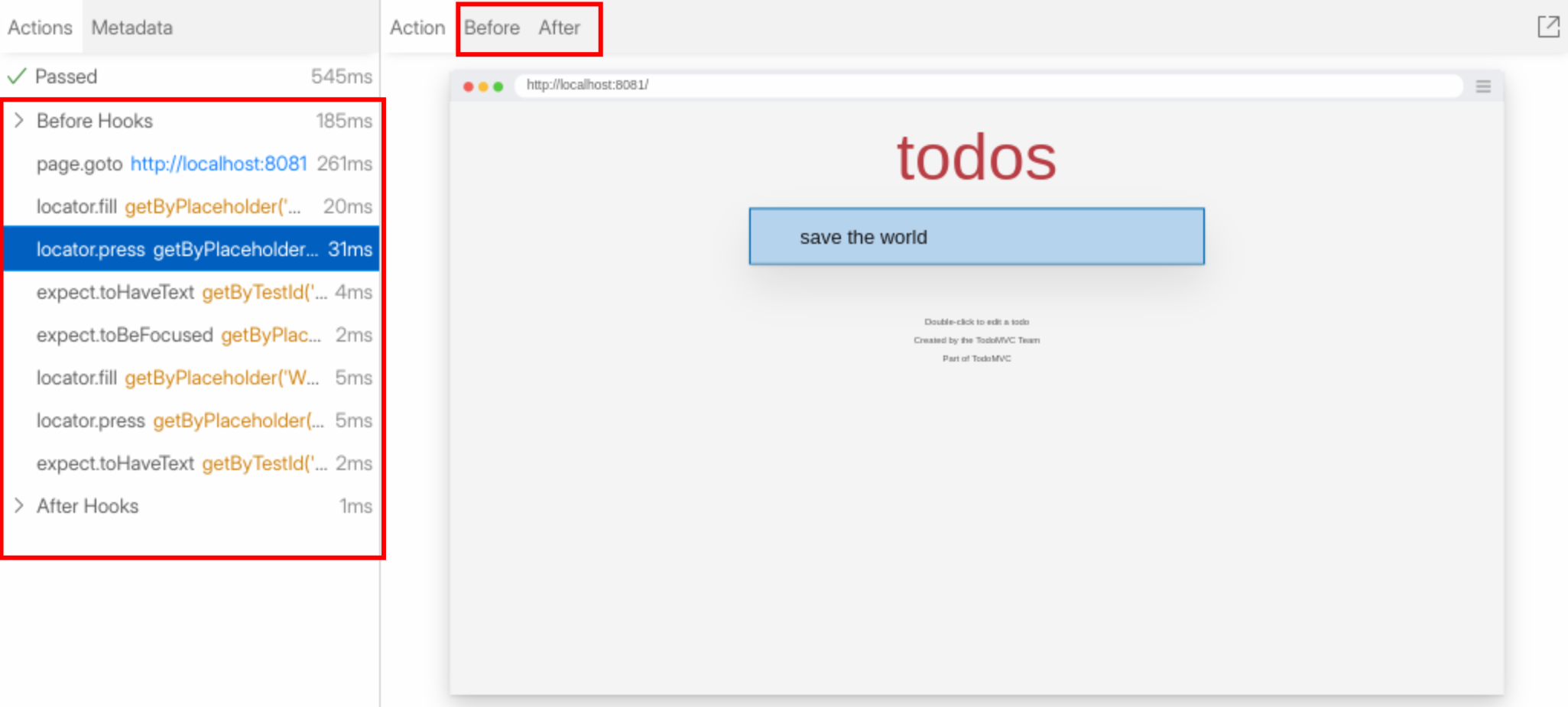Viewport: 1568px width, 707px height.
Task: Switch to the Actions tab
Action: tap(40, 28)
